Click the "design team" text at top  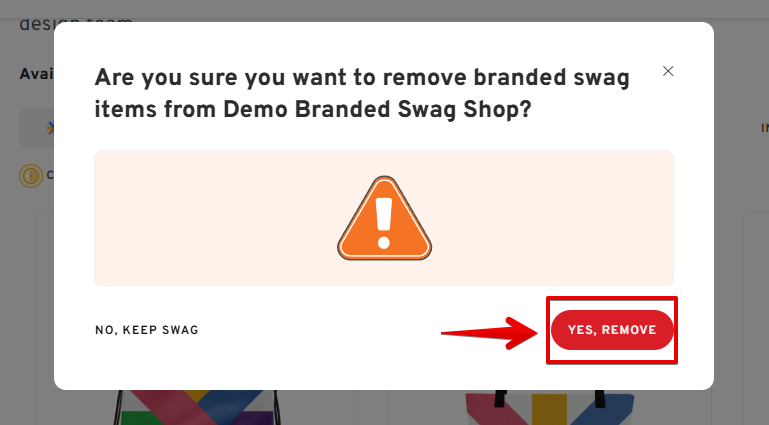[x=75, y=20]
